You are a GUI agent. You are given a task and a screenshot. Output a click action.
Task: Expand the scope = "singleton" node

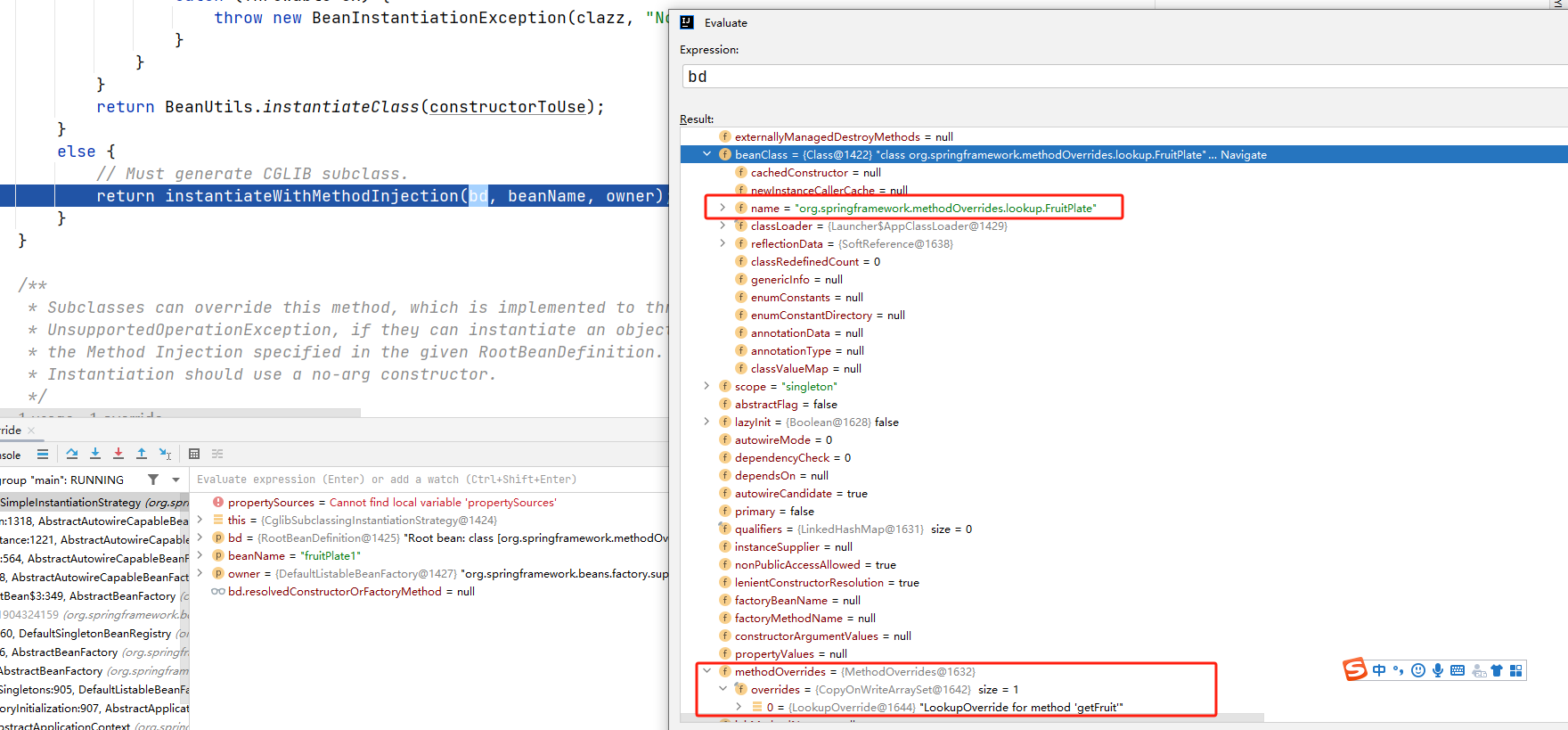coord(707,386)
